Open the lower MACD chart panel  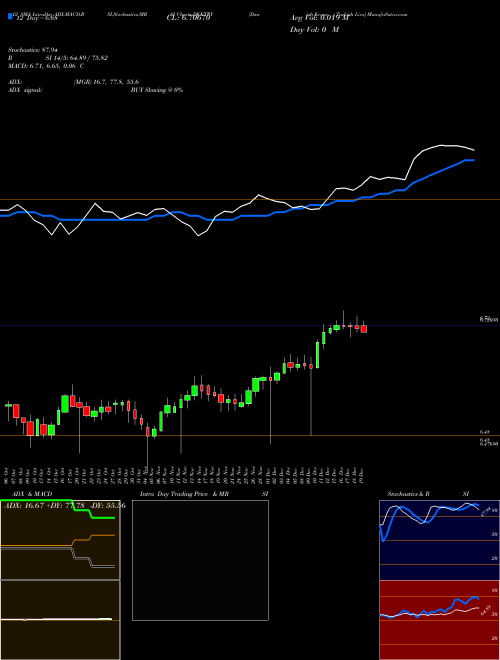click(x=60, y=620)
